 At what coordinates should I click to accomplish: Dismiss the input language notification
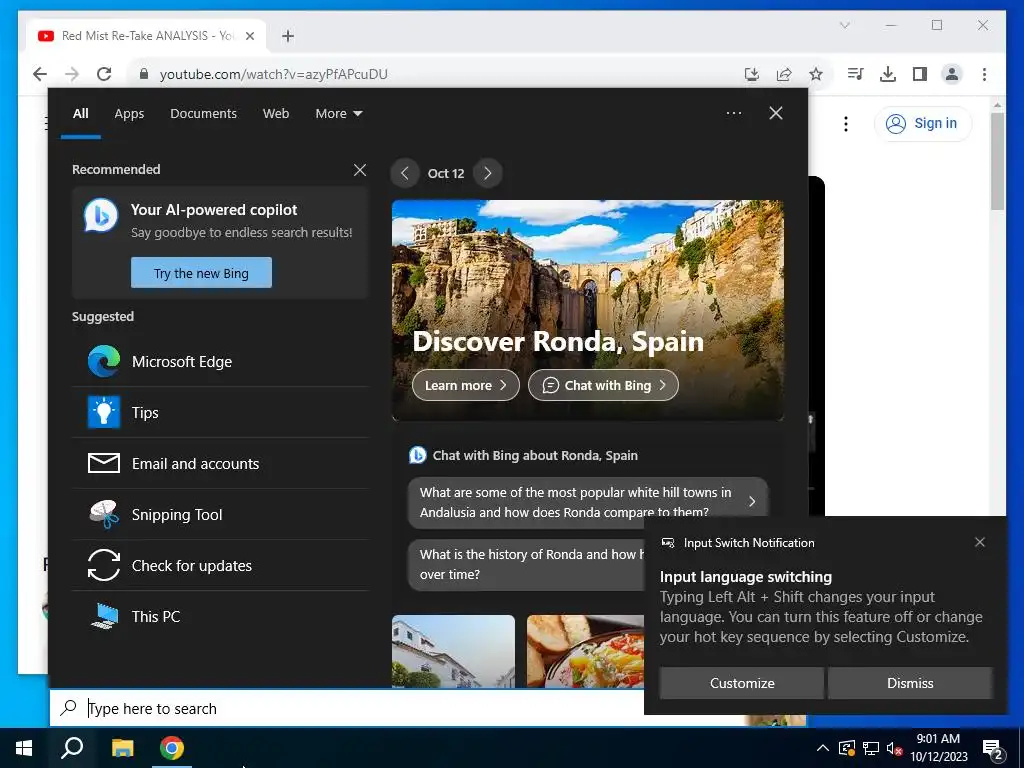click(x=910, y=683)
